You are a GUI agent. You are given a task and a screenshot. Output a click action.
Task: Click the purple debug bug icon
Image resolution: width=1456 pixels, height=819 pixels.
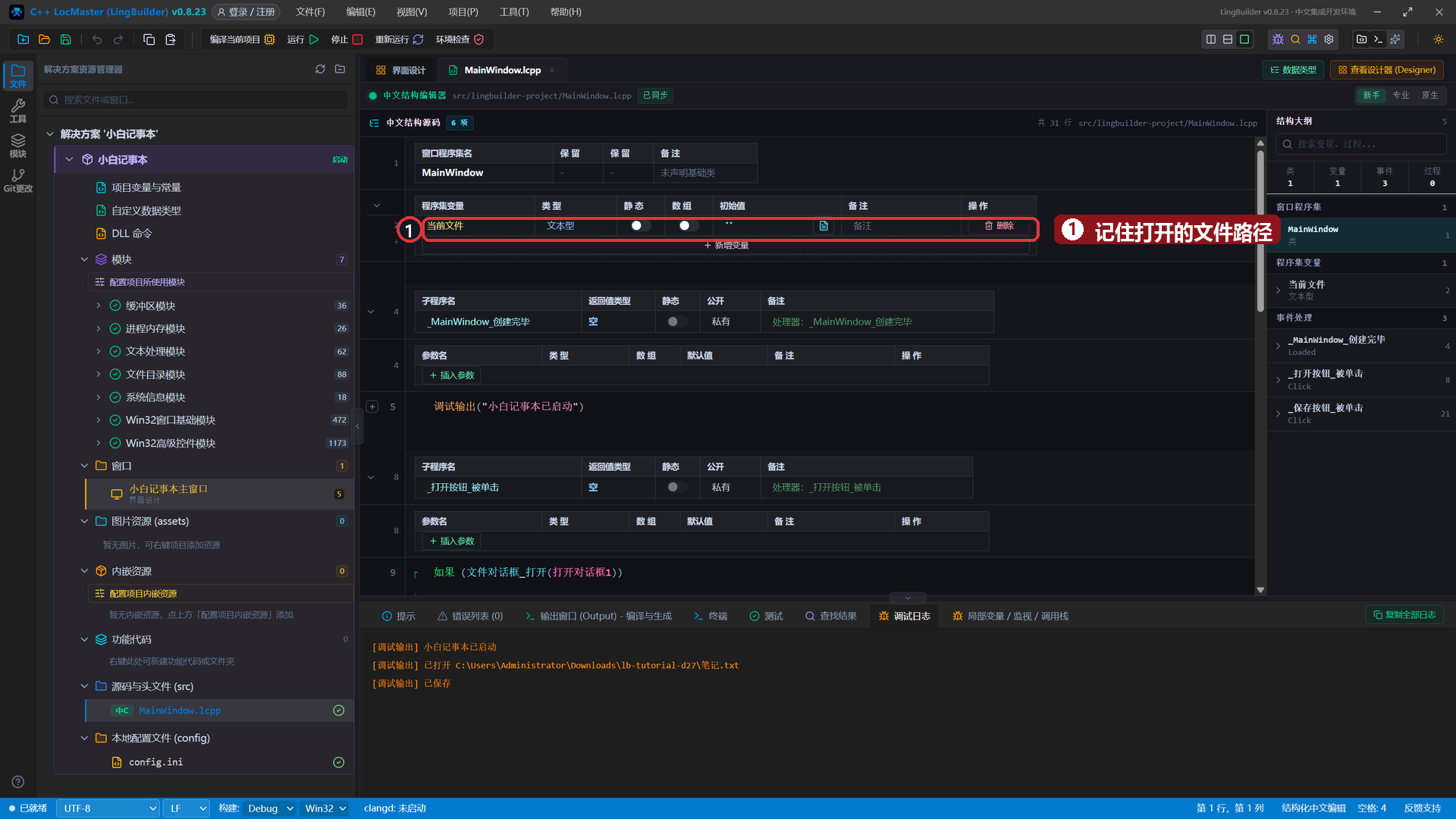coord(1278,39)
